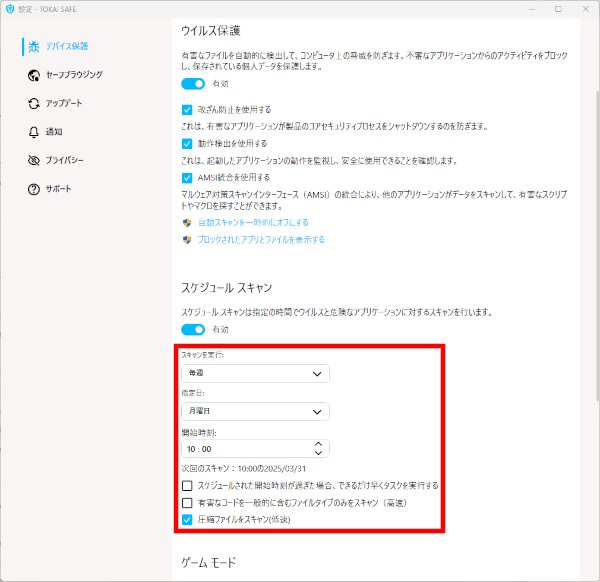
Task: Increase 開始時刻 with the up arrow
Action: tap(318, 444)
